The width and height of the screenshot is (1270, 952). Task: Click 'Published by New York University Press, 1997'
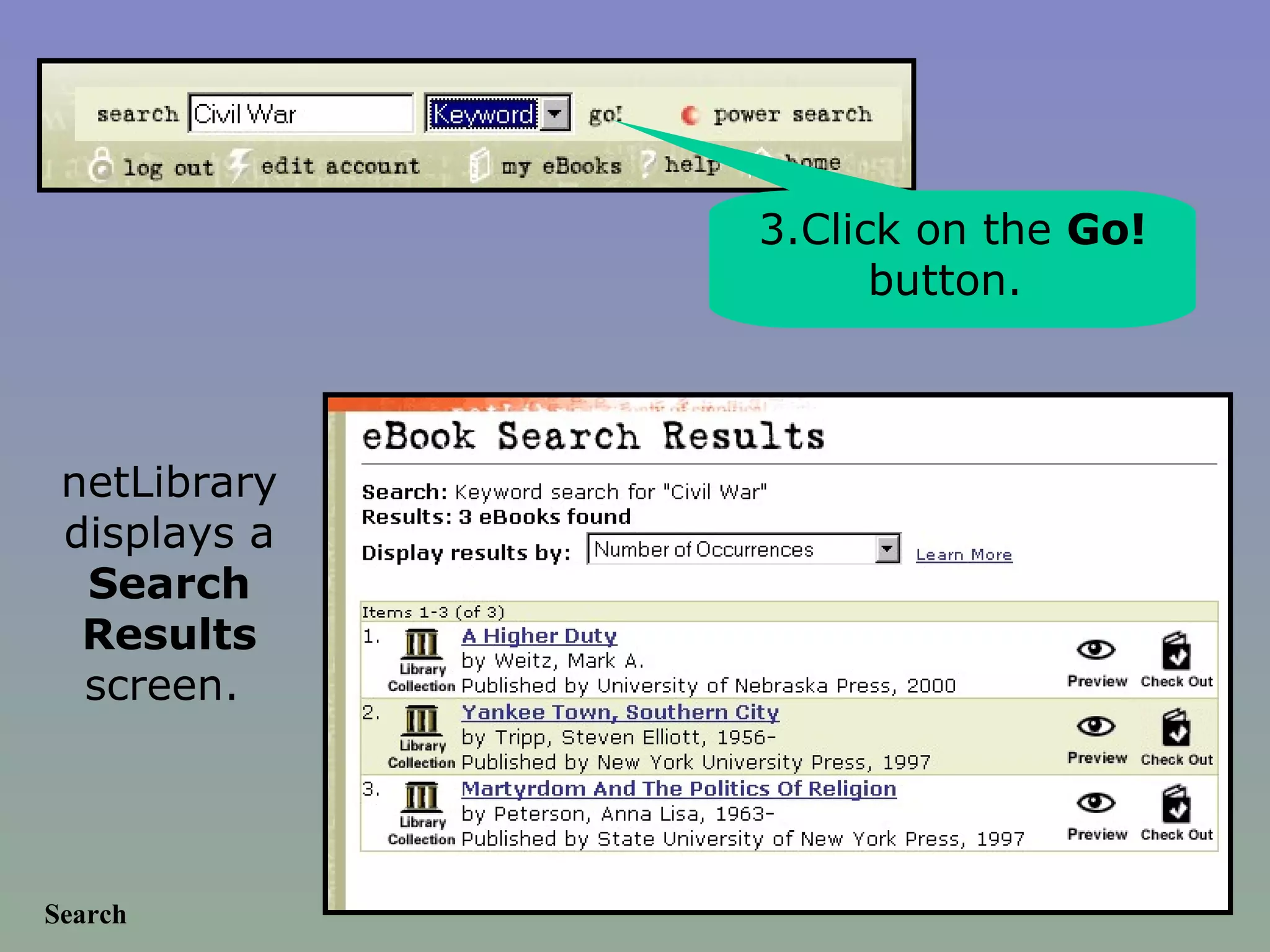pyautogui.click(x=696, y=762)
